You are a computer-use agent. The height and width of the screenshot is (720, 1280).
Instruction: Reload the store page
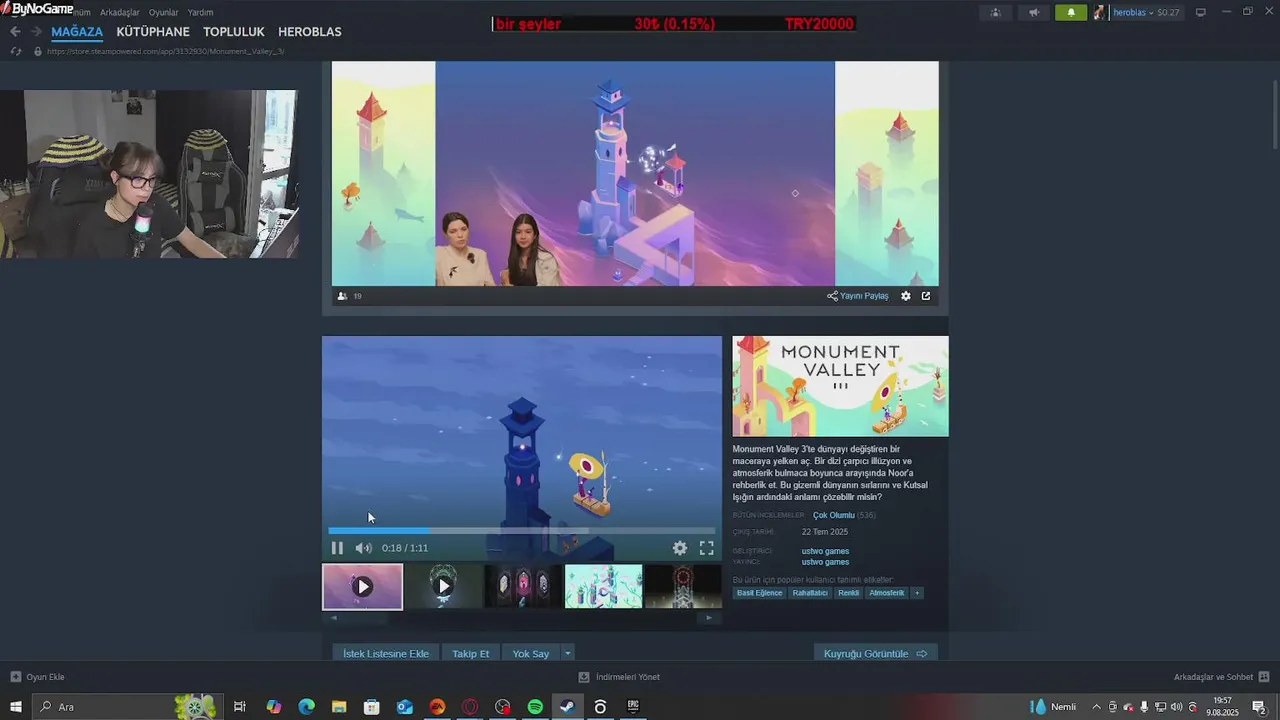[15, 51]
